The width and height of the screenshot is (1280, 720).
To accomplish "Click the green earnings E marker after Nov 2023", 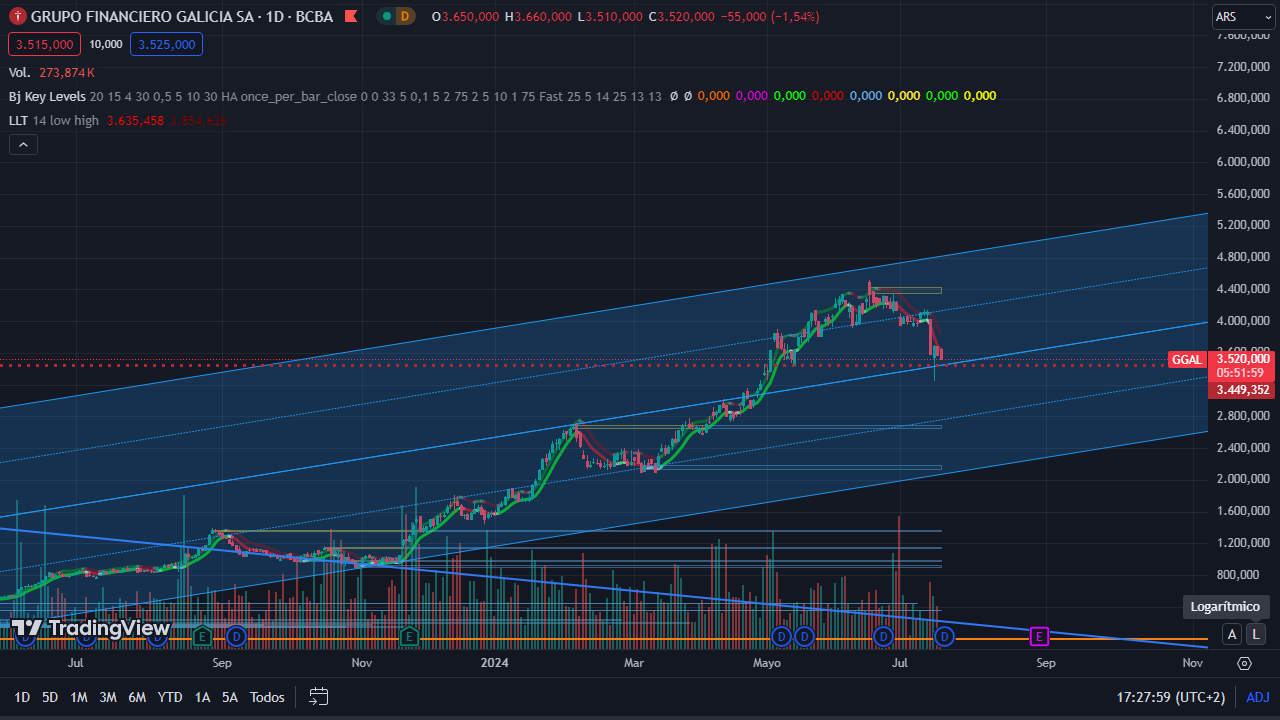I will click(408, 635).
